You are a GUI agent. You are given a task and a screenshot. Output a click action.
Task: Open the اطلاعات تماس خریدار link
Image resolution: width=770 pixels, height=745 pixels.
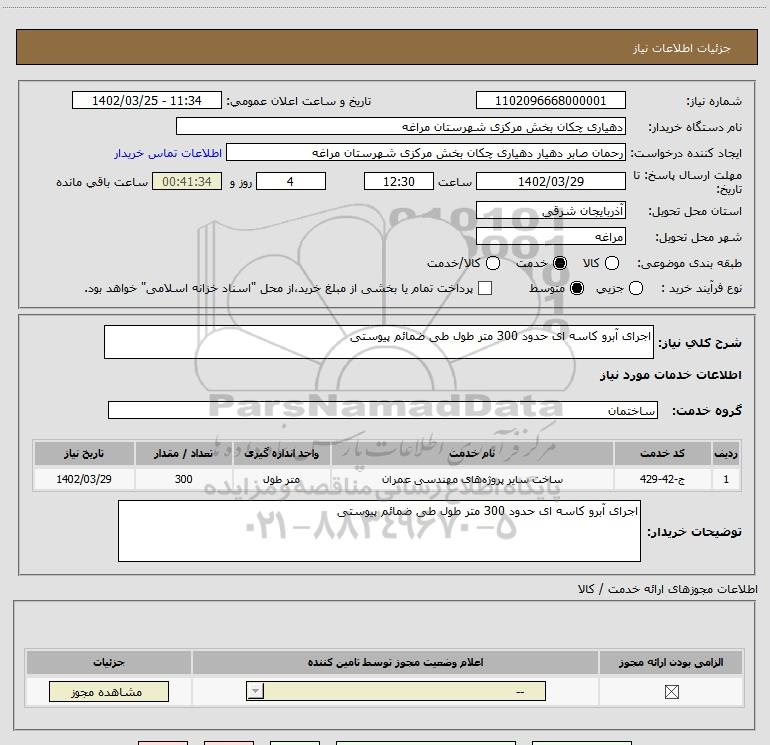[168, 153]
